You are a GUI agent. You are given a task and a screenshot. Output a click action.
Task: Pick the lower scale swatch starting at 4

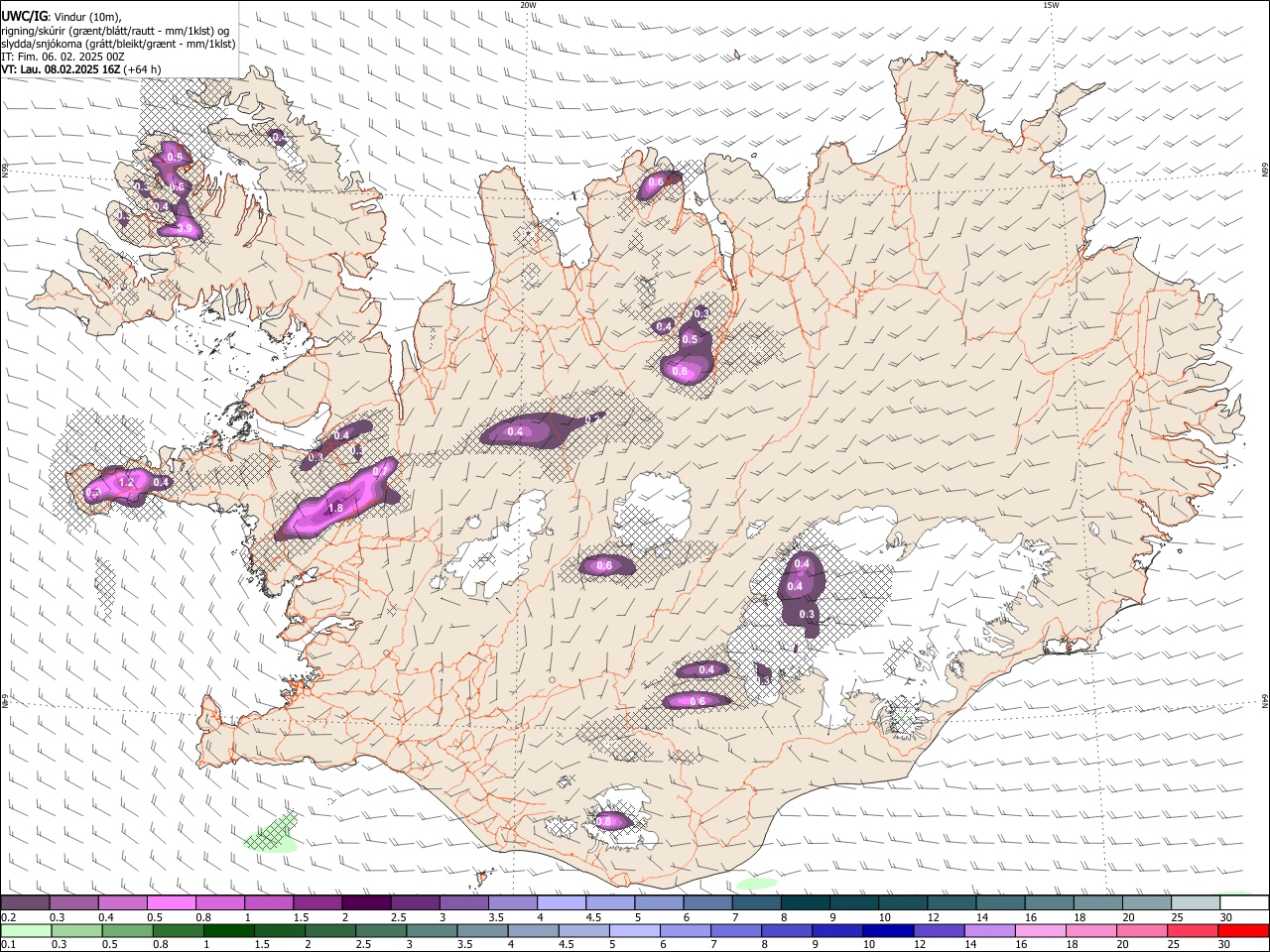pos(533,931)
